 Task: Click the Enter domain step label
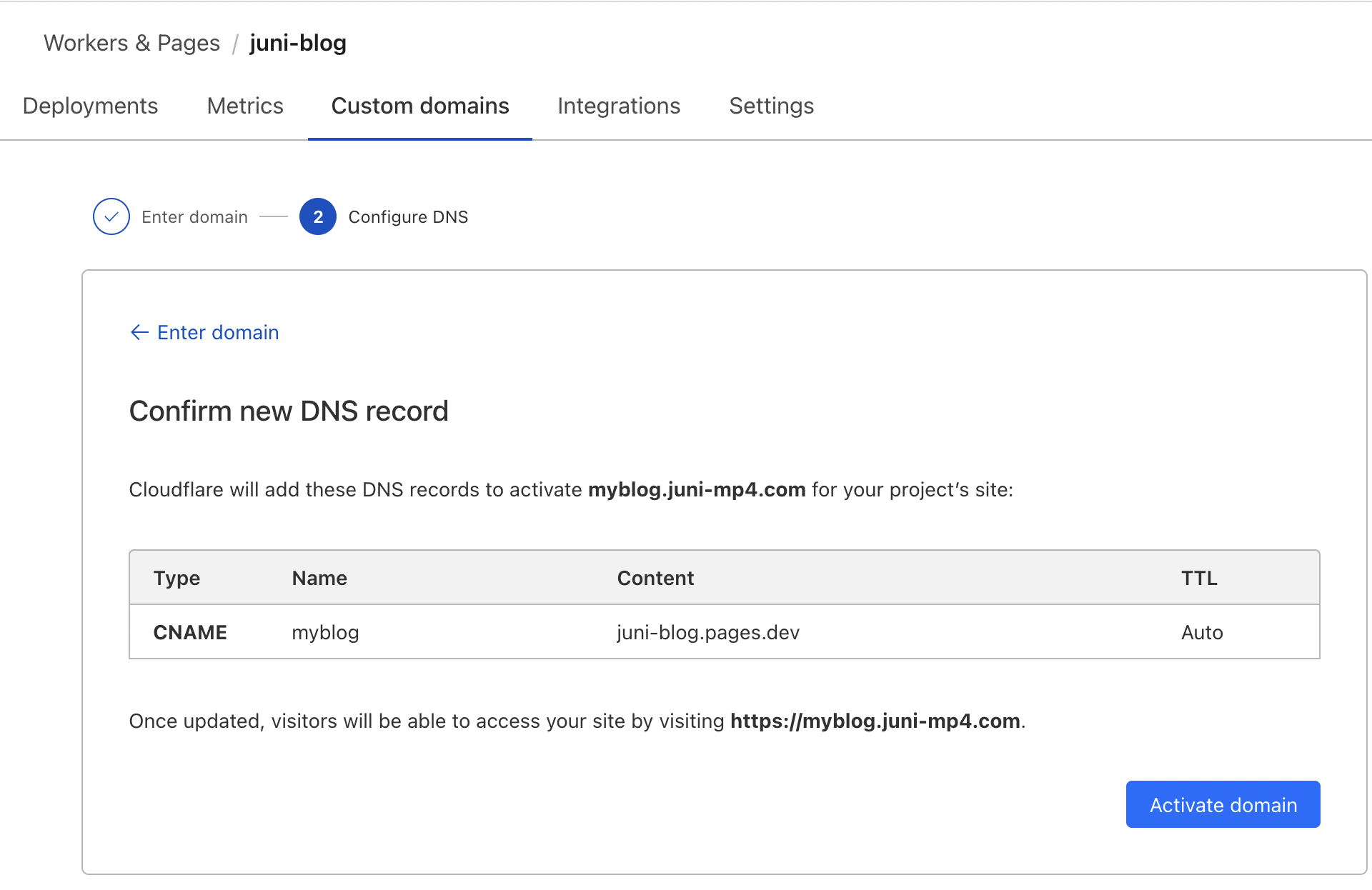[194, 217]
